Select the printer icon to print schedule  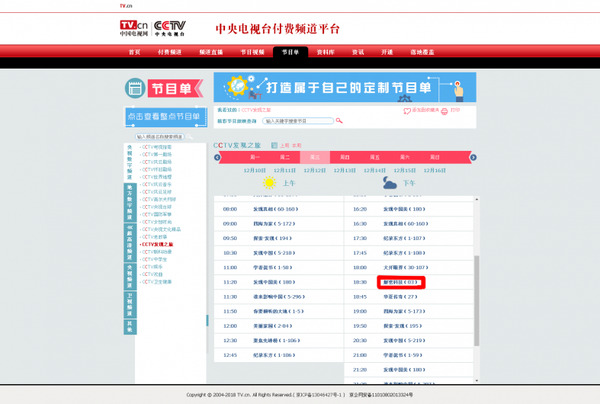[x=444, y=111]
